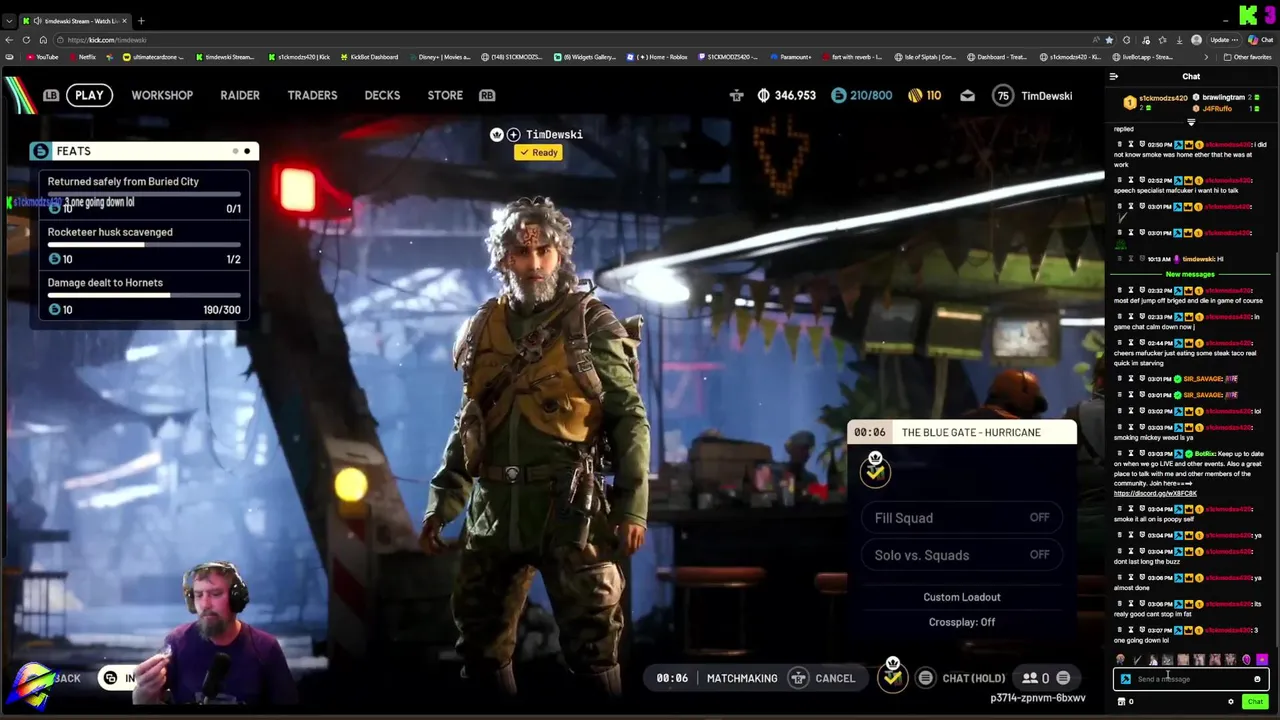
Task: Click the 210/800 stash capacity indicator
Action: (861, 96)
